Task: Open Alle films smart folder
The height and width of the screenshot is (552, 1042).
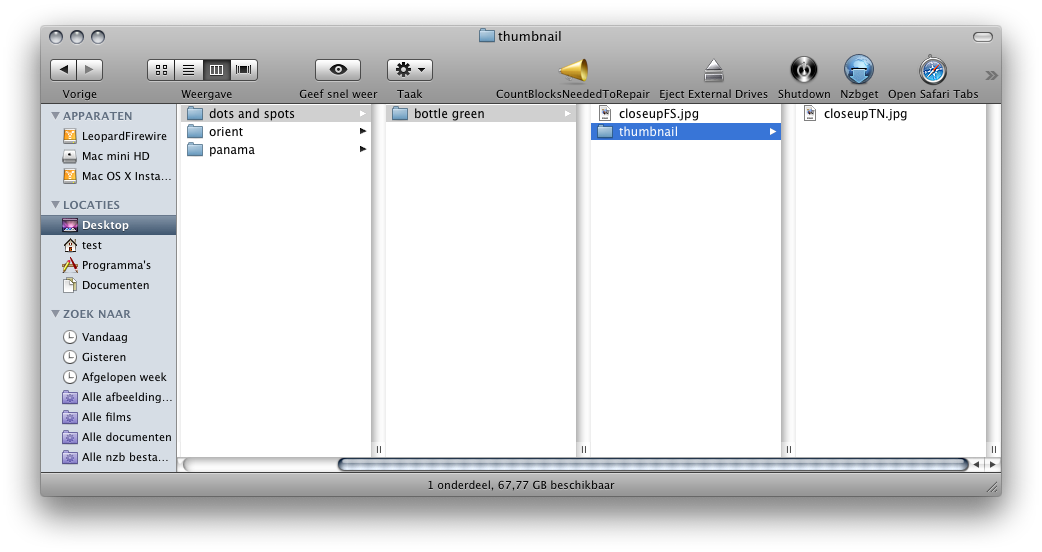Action: point(108,417)
